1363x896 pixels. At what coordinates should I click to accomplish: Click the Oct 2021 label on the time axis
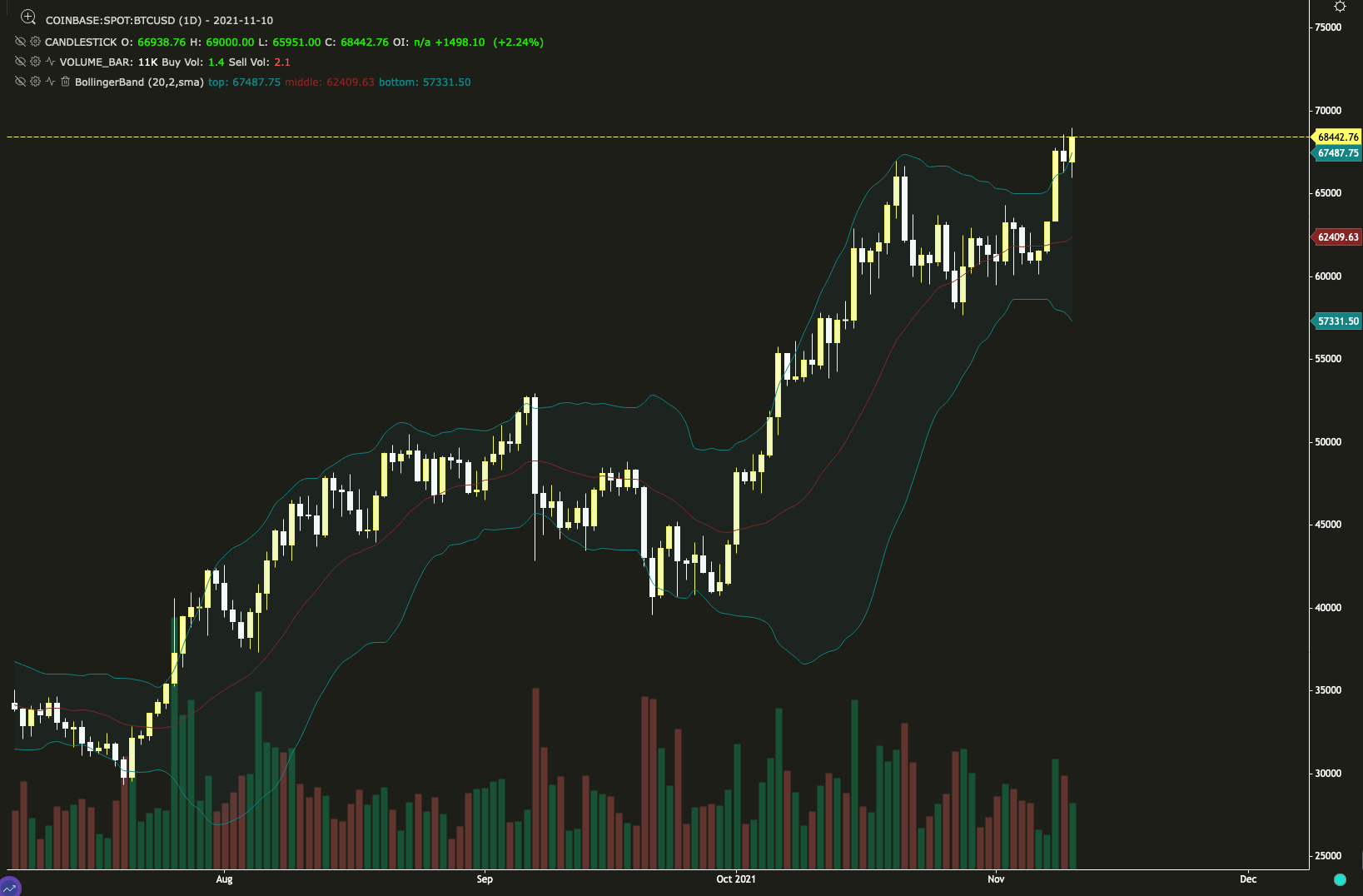[x=736, y=879]
